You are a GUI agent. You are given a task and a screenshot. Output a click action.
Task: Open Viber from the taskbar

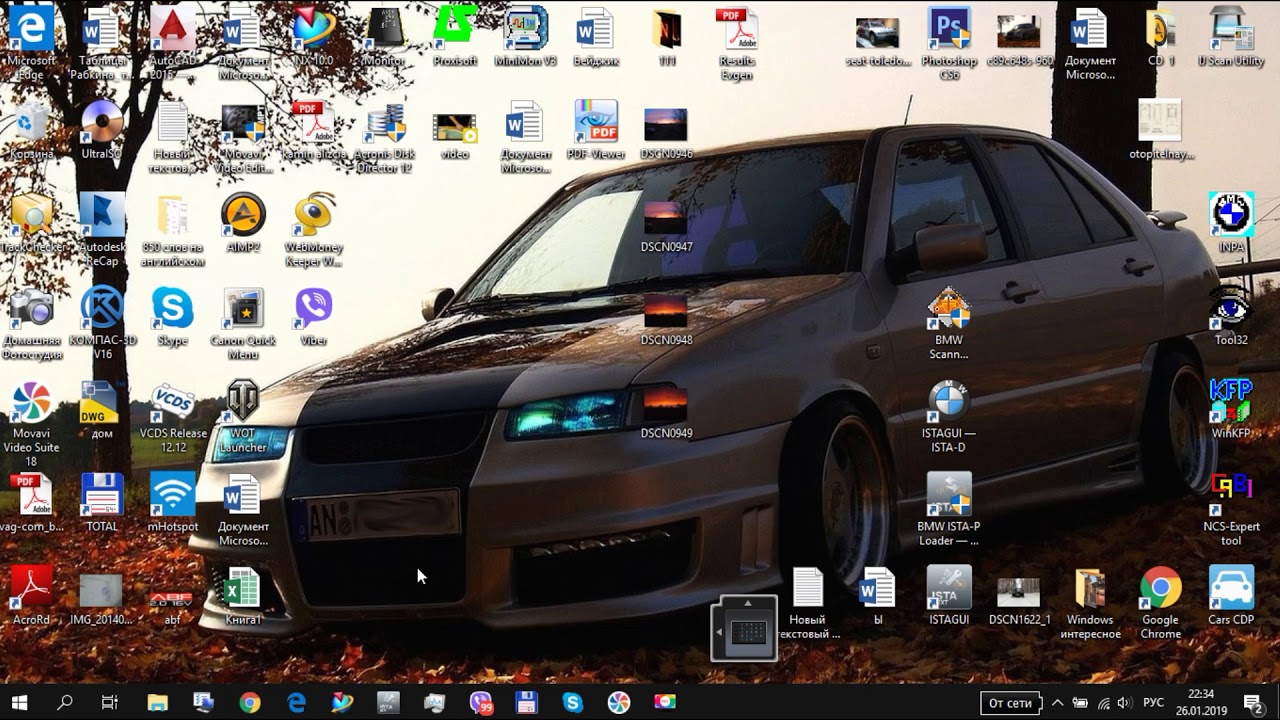[481, 702]
